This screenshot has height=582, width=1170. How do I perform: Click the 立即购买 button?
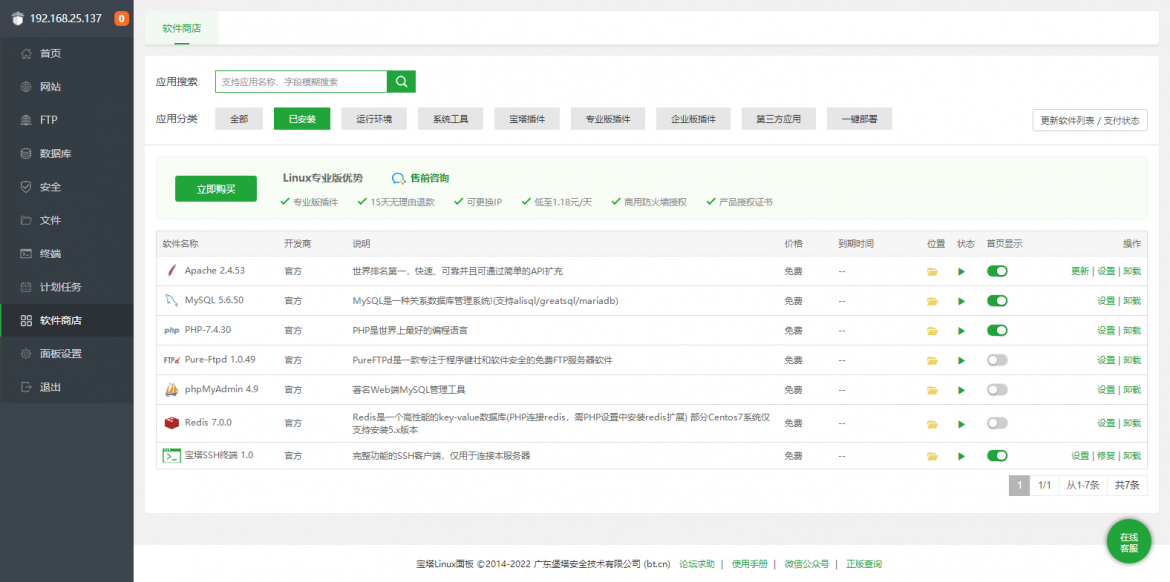216,189
